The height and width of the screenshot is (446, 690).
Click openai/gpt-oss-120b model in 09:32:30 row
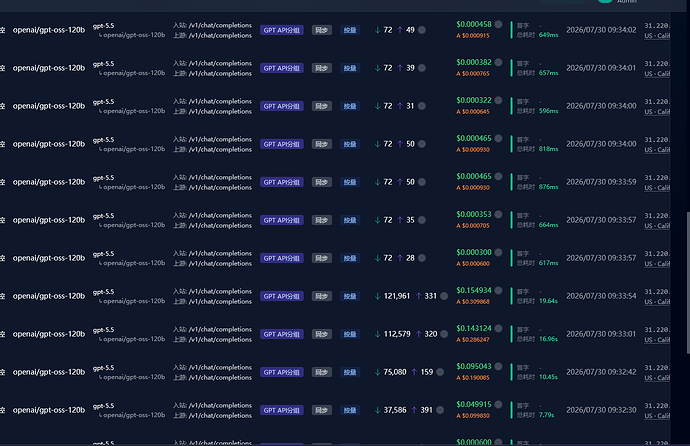pos(49,410)
